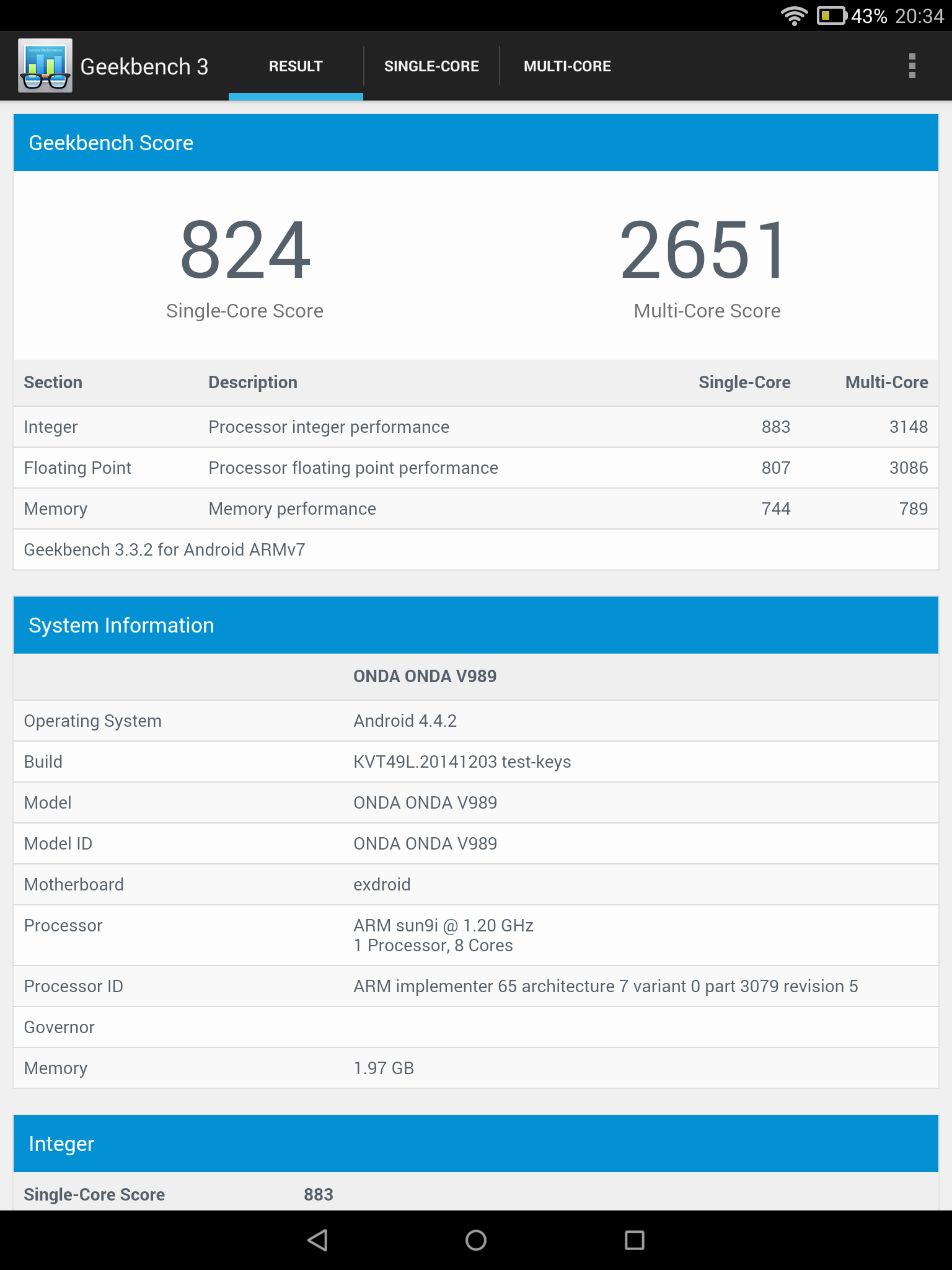Tap Floating Point single-core value 807
This screenshot has width=952, height=1270.
(776, 468)
